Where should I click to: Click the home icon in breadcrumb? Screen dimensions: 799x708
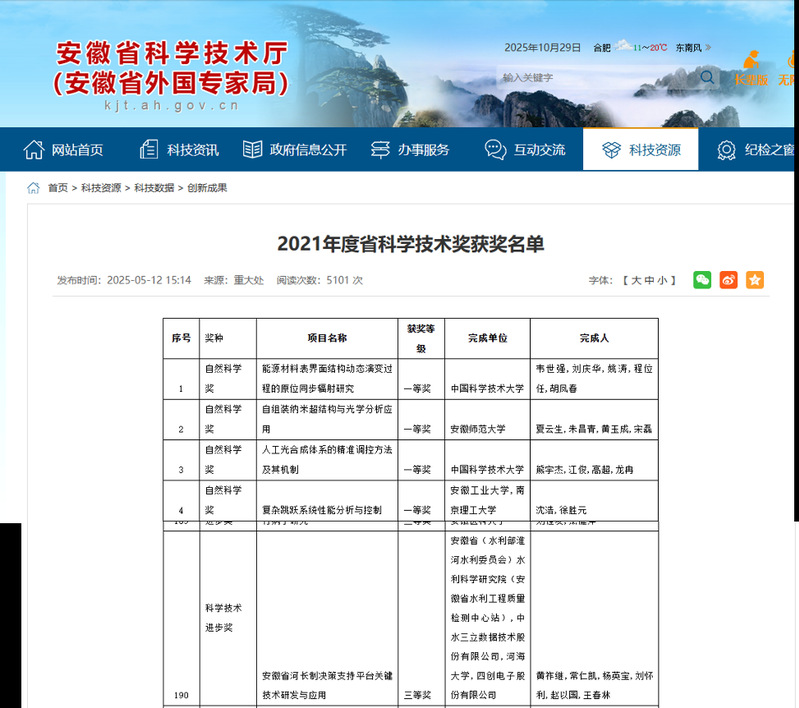click(x=34, y=188)
